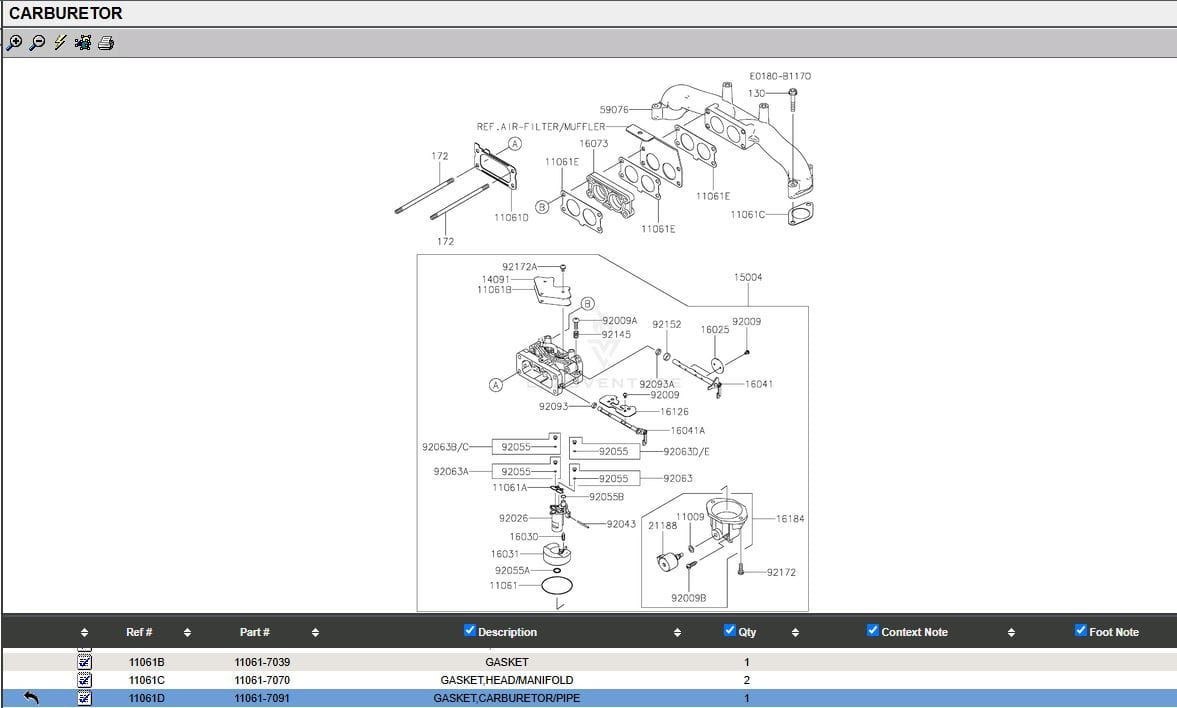This screenshot has width=1177, height=708.
Task: Open the note icon for row 11061D
Action: 85,698
